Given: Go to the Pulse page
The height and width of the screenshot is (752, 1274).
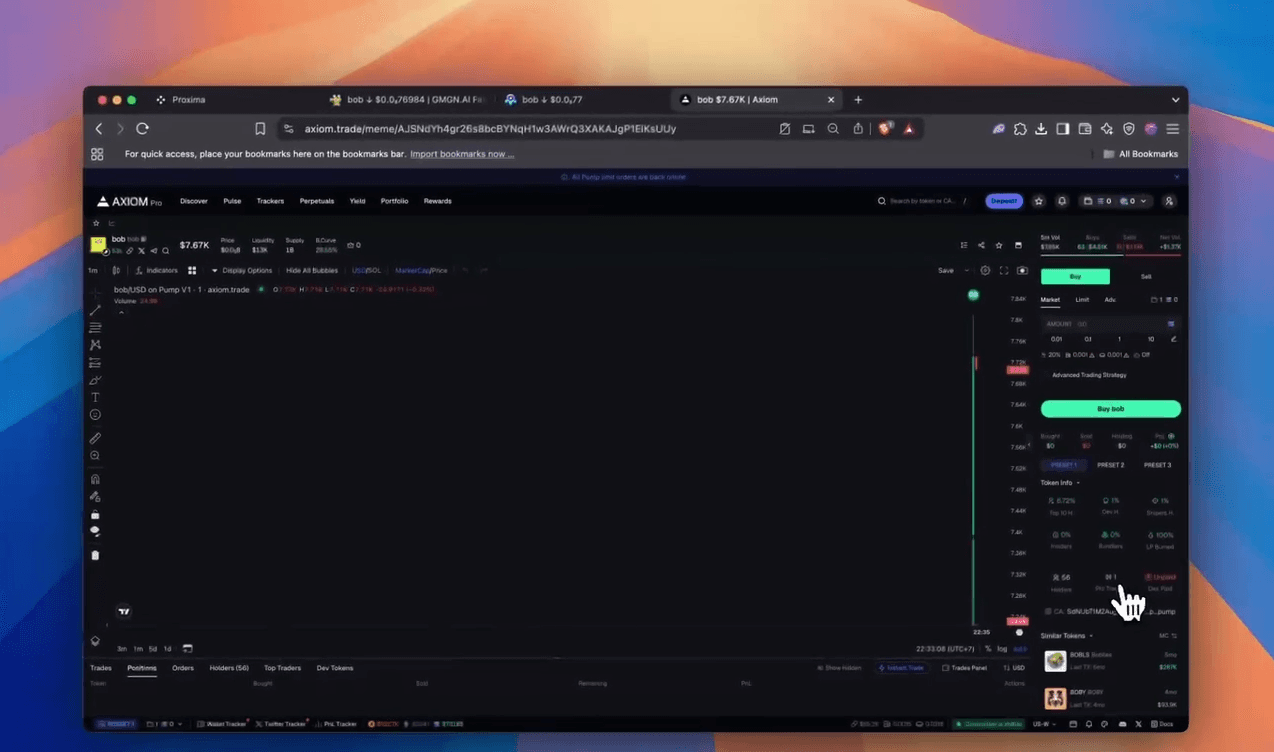Looking at the screenshot, I should tap(232, 201).
